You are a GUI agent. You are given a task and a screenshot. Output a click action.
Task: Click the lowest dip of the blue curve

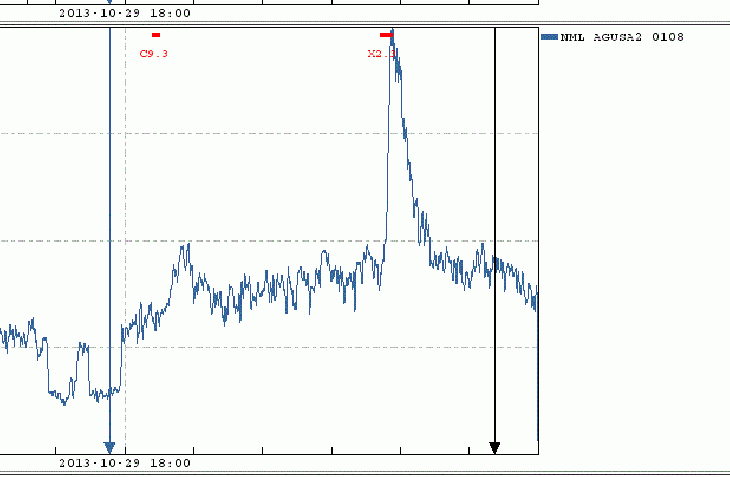pyautogui.click(x=63, y=403)
